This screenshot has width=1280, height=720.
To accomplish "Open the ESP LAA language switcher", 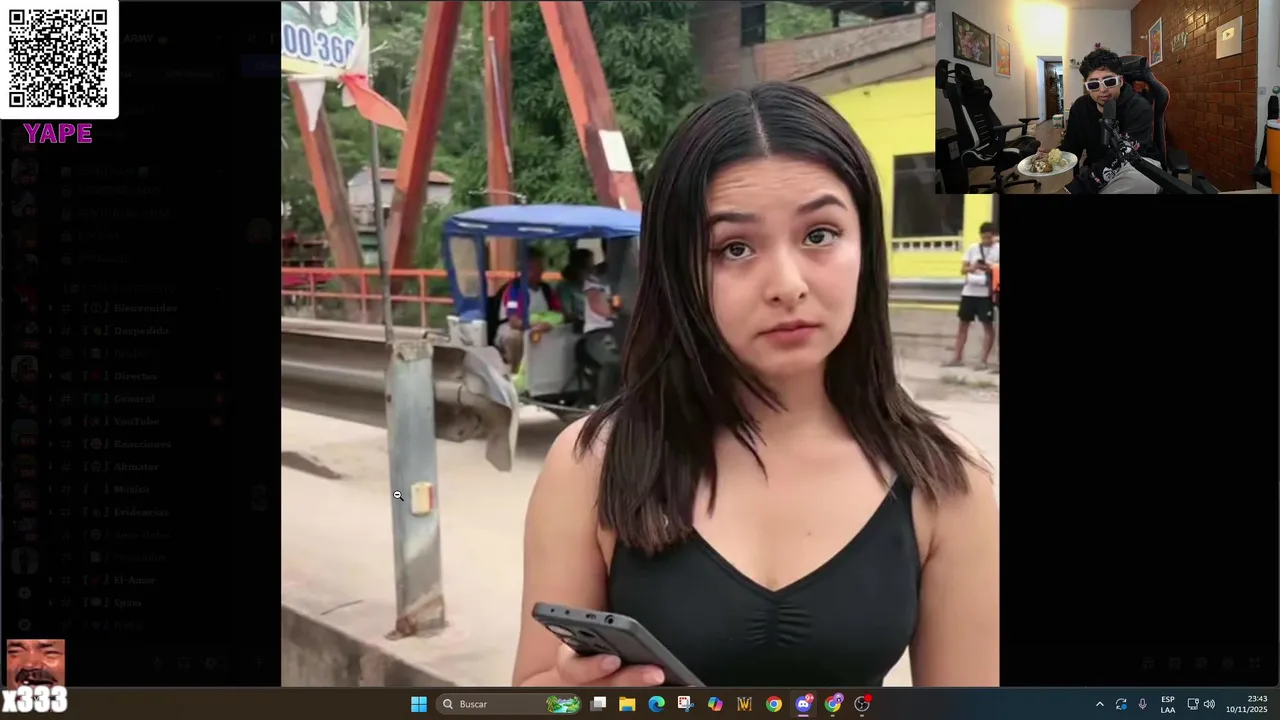I will pos(1168,704).
